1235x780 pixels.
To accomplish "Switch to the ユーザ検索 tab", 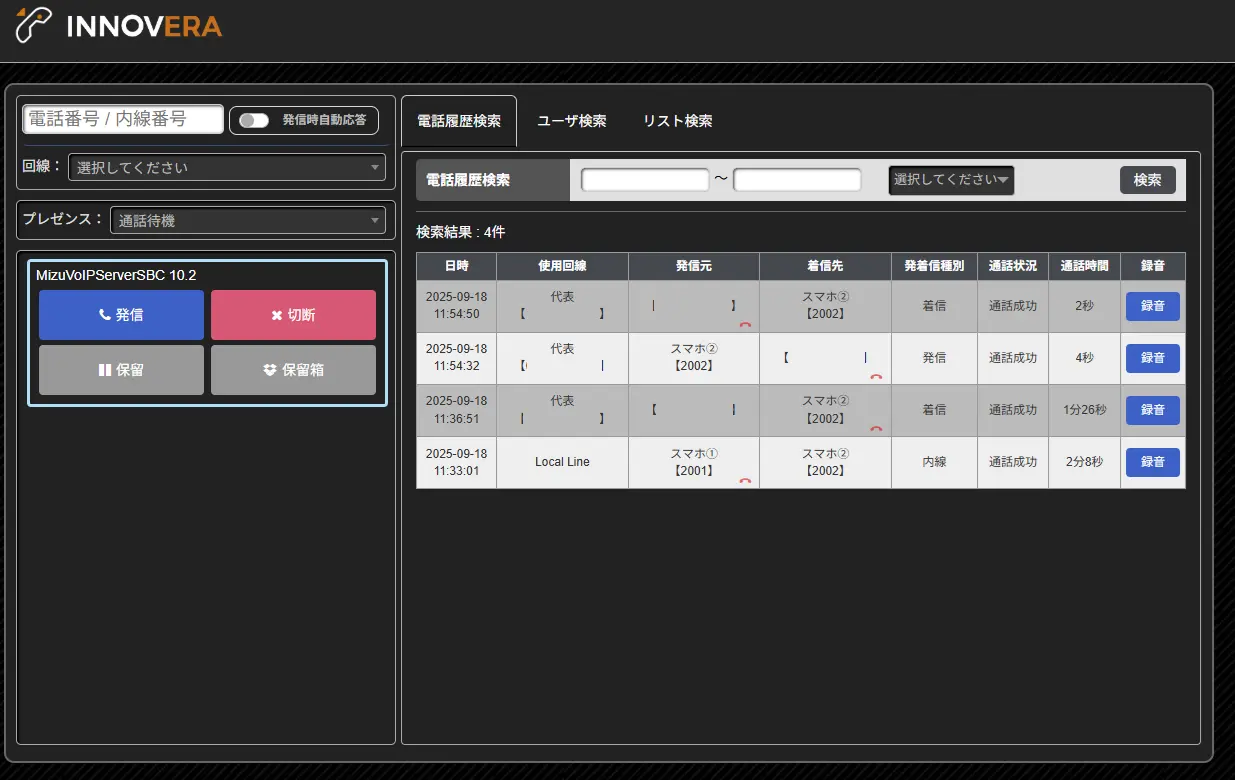I will 571,121.
